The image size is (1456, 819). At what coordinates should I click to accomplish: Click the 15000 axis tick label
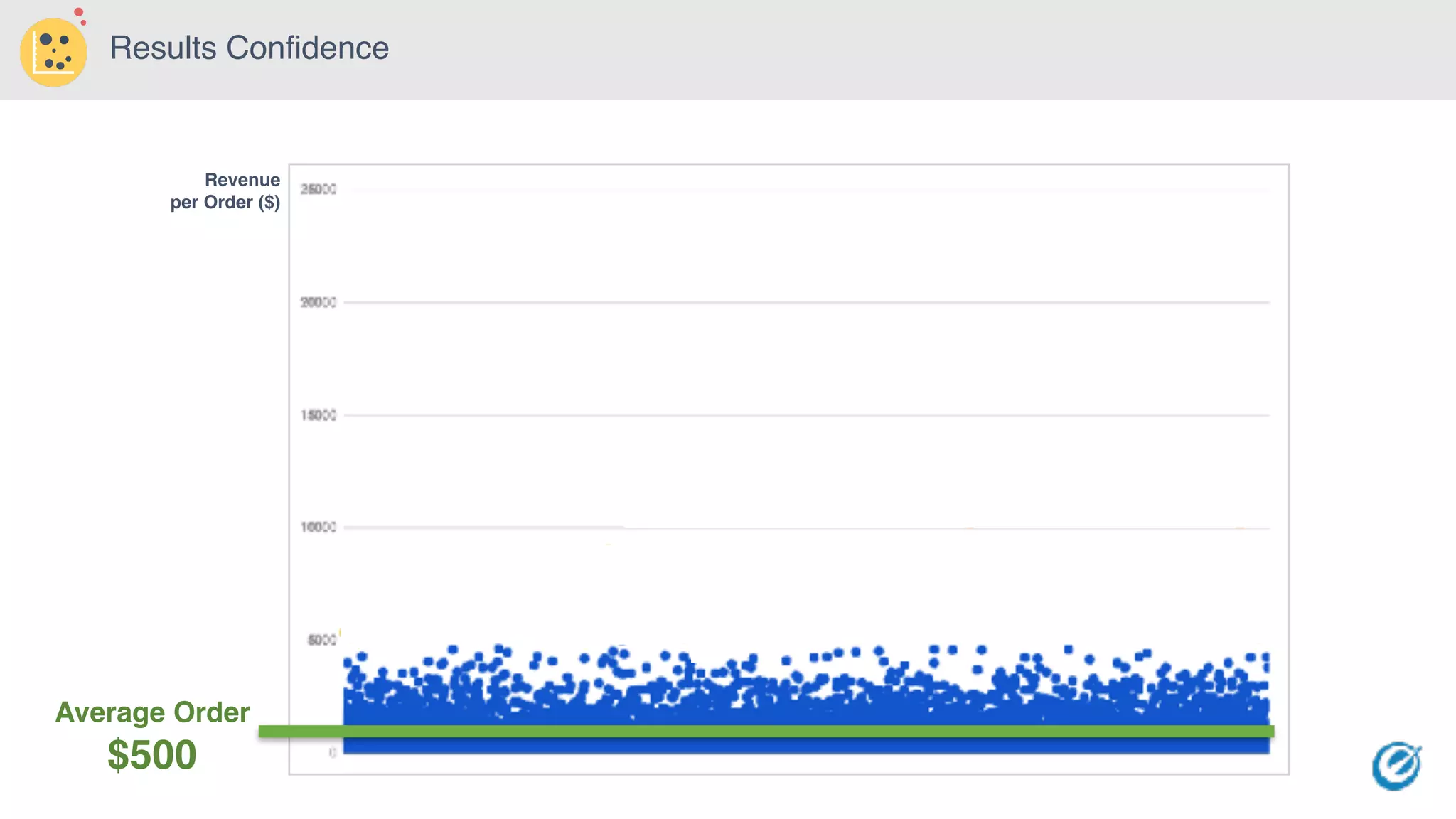click(318, 415)
